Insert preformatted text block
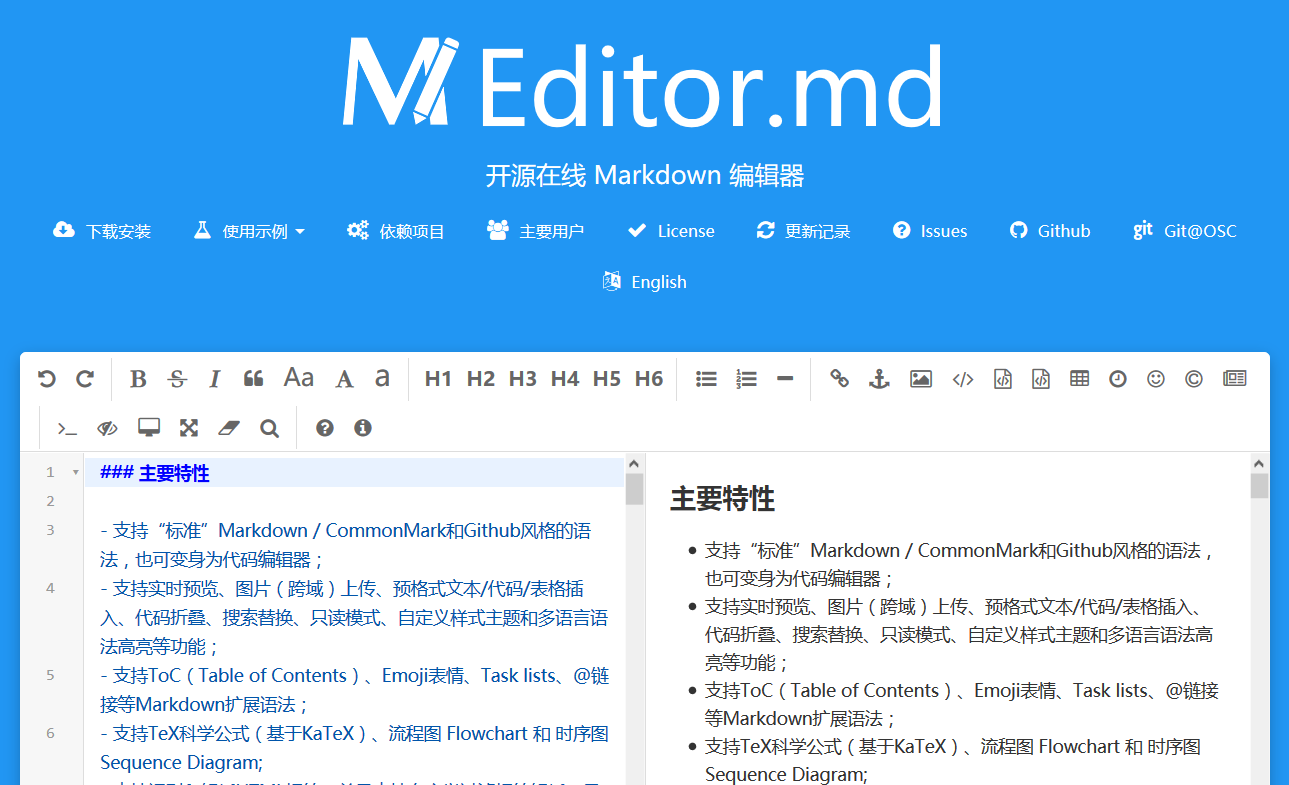The image size is (1289, 785). [1002, 379]
